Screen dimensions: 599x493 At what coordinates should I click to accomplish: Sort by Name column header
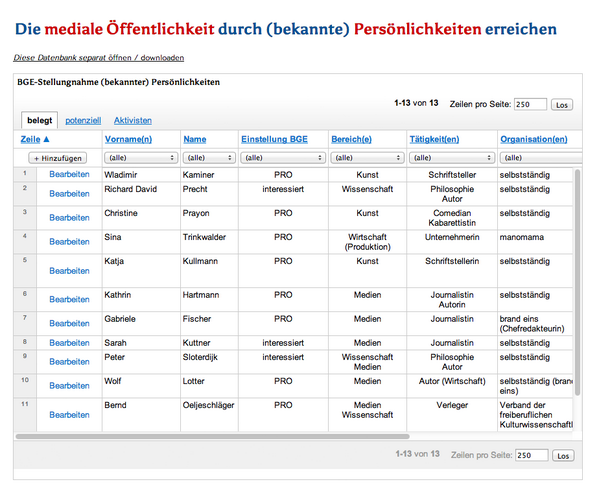click(x=195, y=139)
